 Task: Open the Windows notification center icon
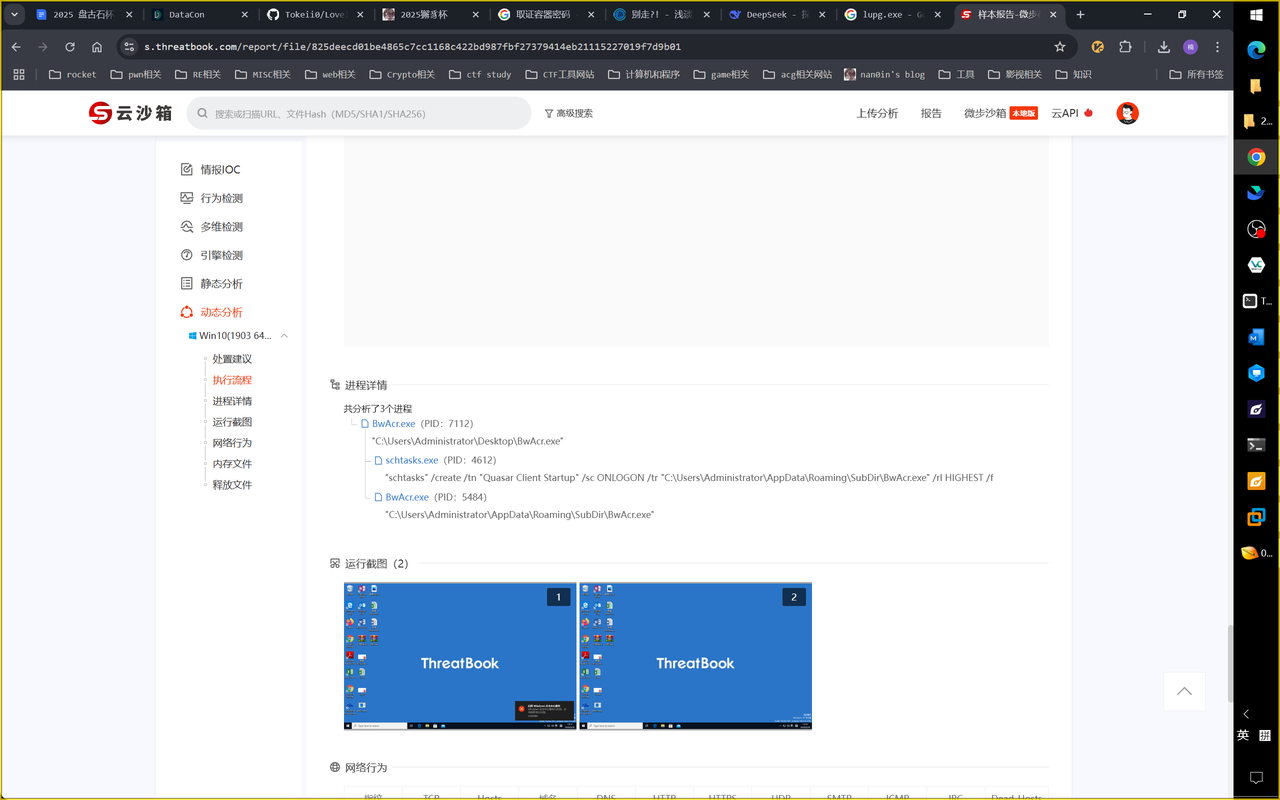pyautogui.click(x=1256, y=777)
